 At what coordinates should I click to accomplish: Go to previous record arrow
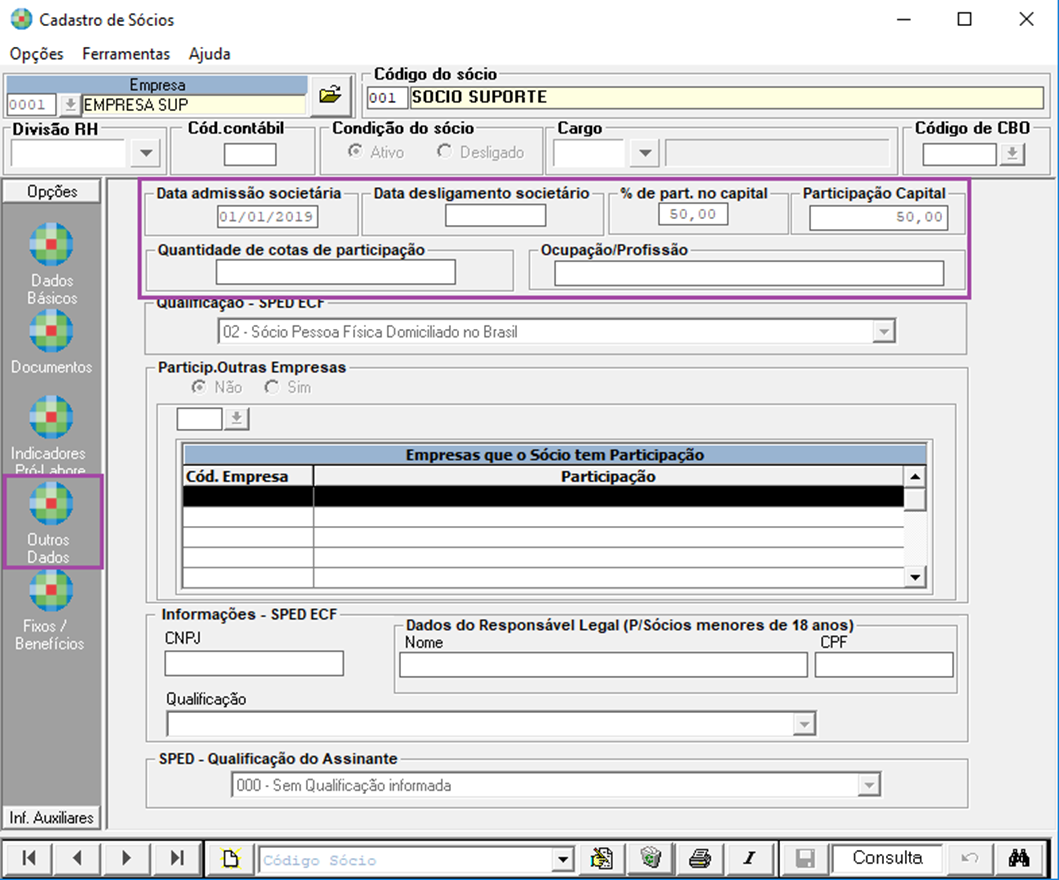pyautogui.click(x=76, y=858)
